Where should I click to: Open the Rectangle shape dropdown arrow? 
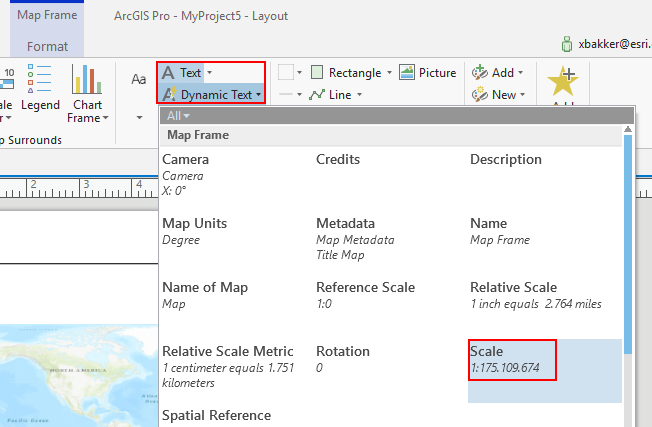click(389, 73)
